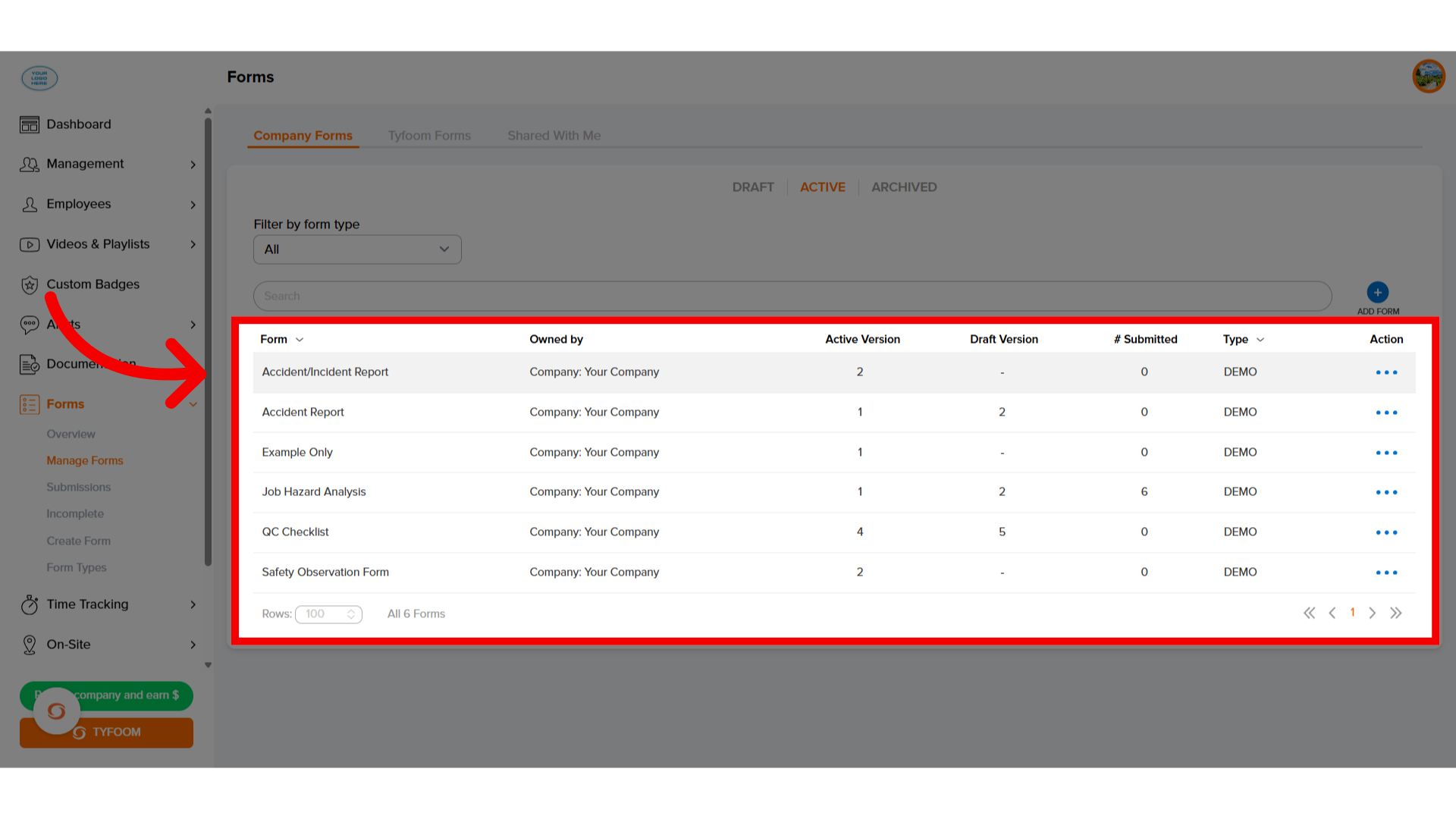This screenshot has height=819, width=1456.
Task: Click the Custom Badges shield icon
Action: pyautogui.click(x=30, y=284)
